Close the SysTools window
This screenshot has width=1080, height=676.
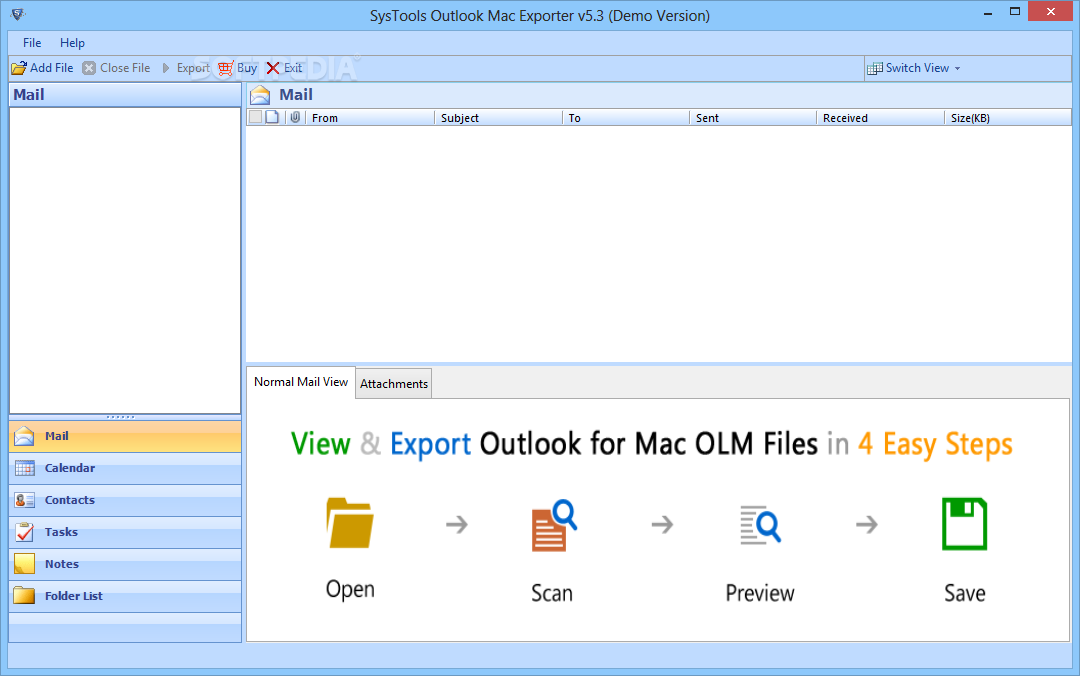pos(1050,12)
